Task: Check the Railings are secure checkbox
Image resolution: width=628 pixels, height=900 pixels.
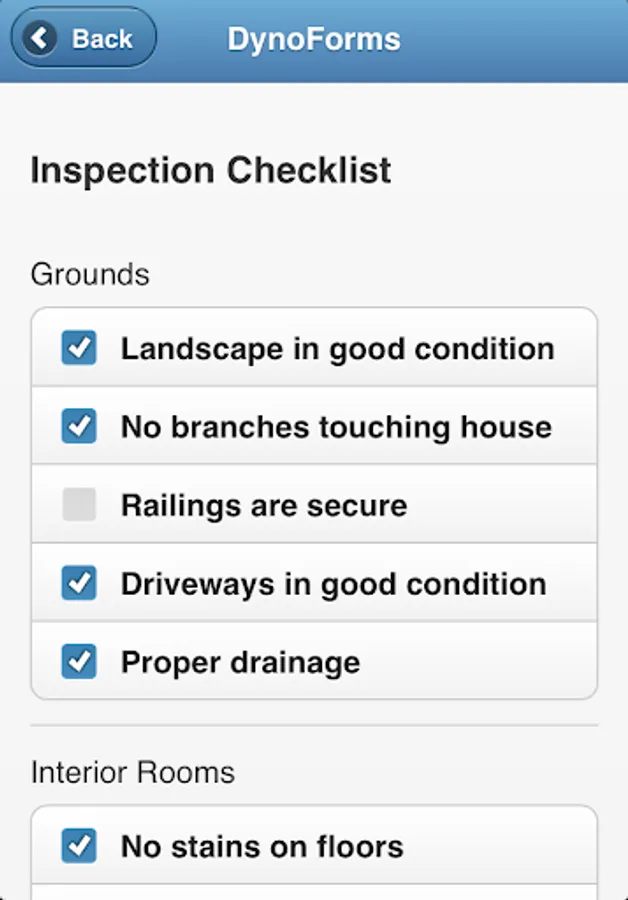Action: [x=79, y=505]
